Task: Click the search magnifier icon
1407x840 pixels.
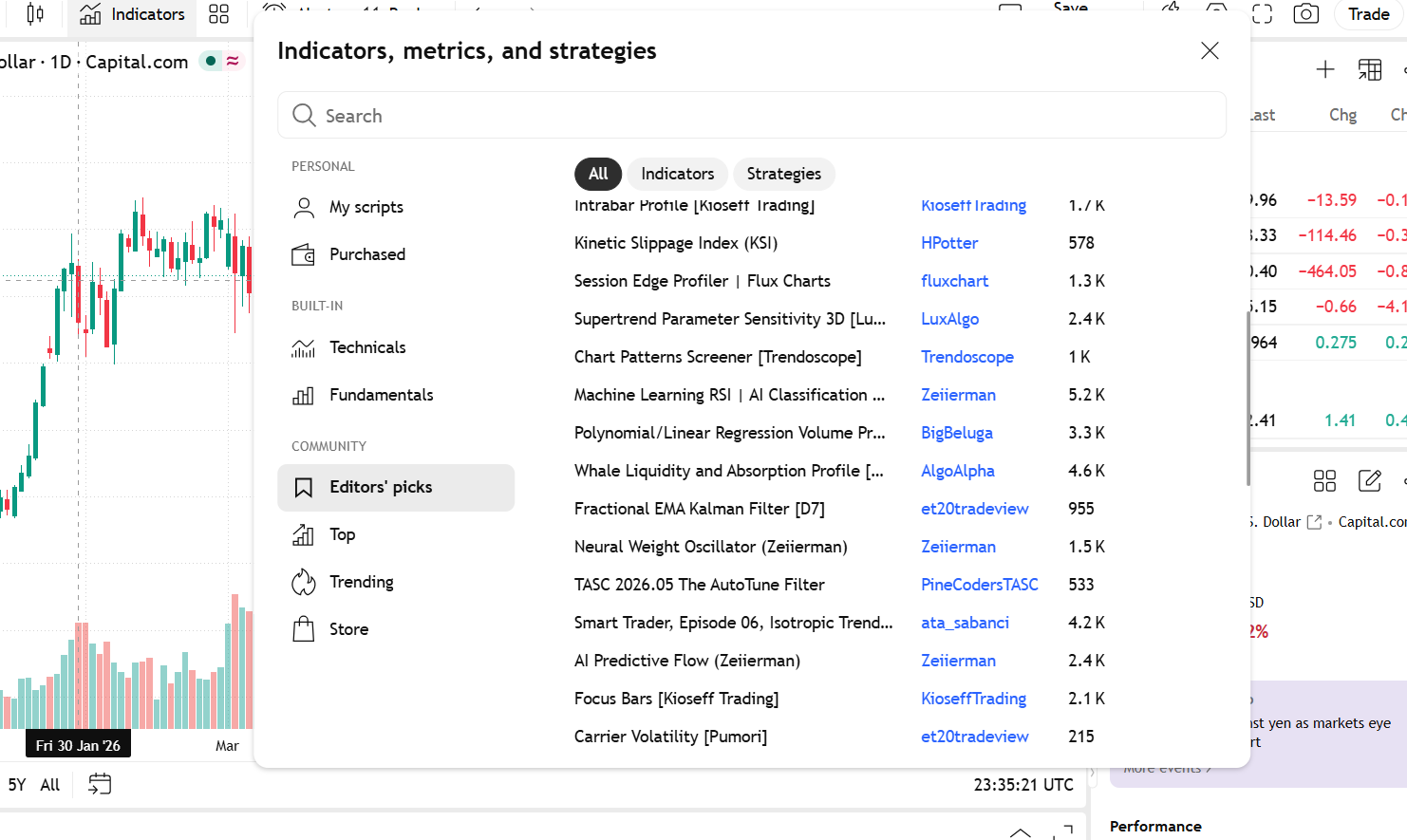Action: [304, 116]
